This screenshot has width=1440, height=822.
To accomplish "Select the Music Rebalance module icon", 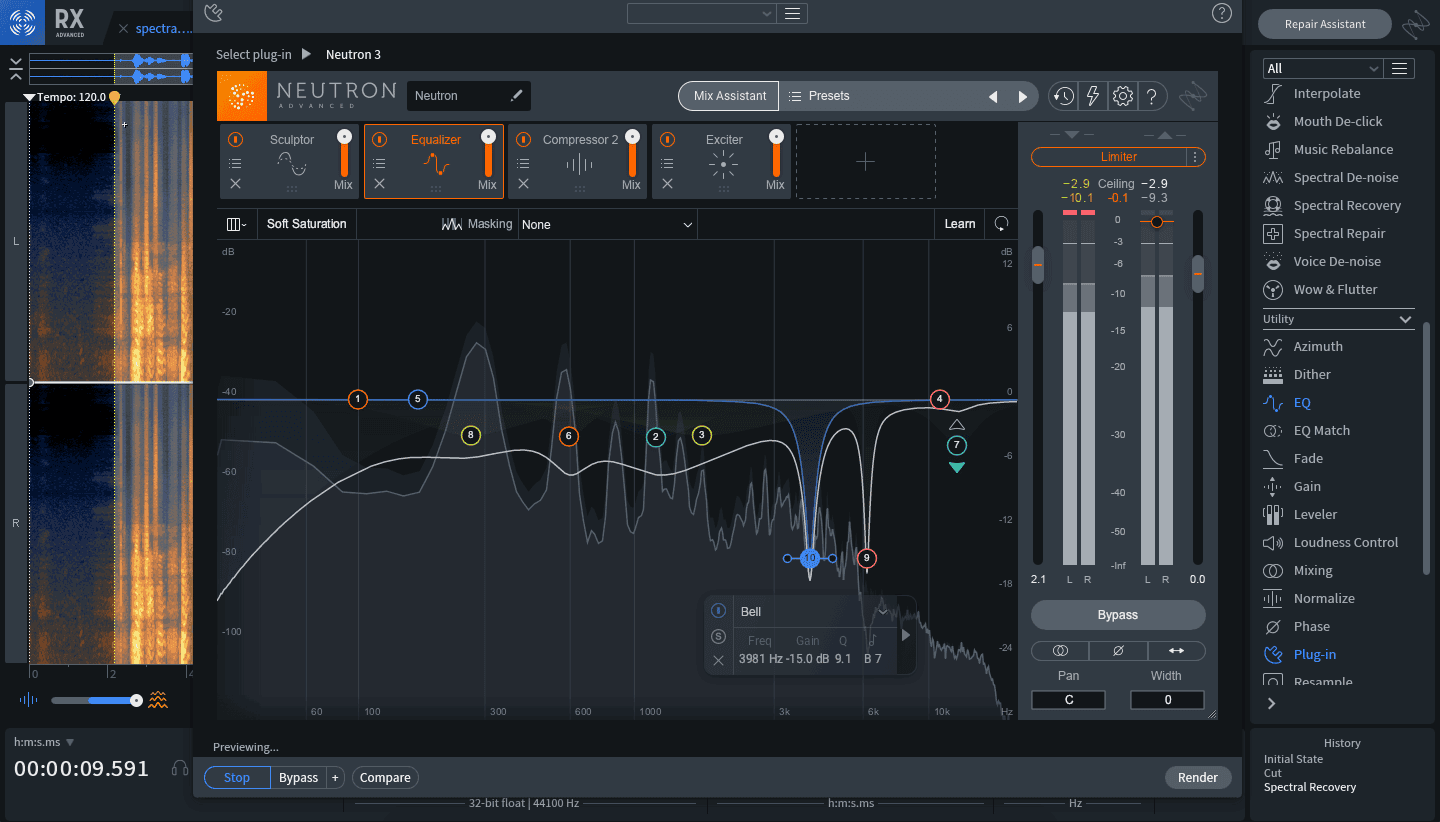I will 1273,149.
